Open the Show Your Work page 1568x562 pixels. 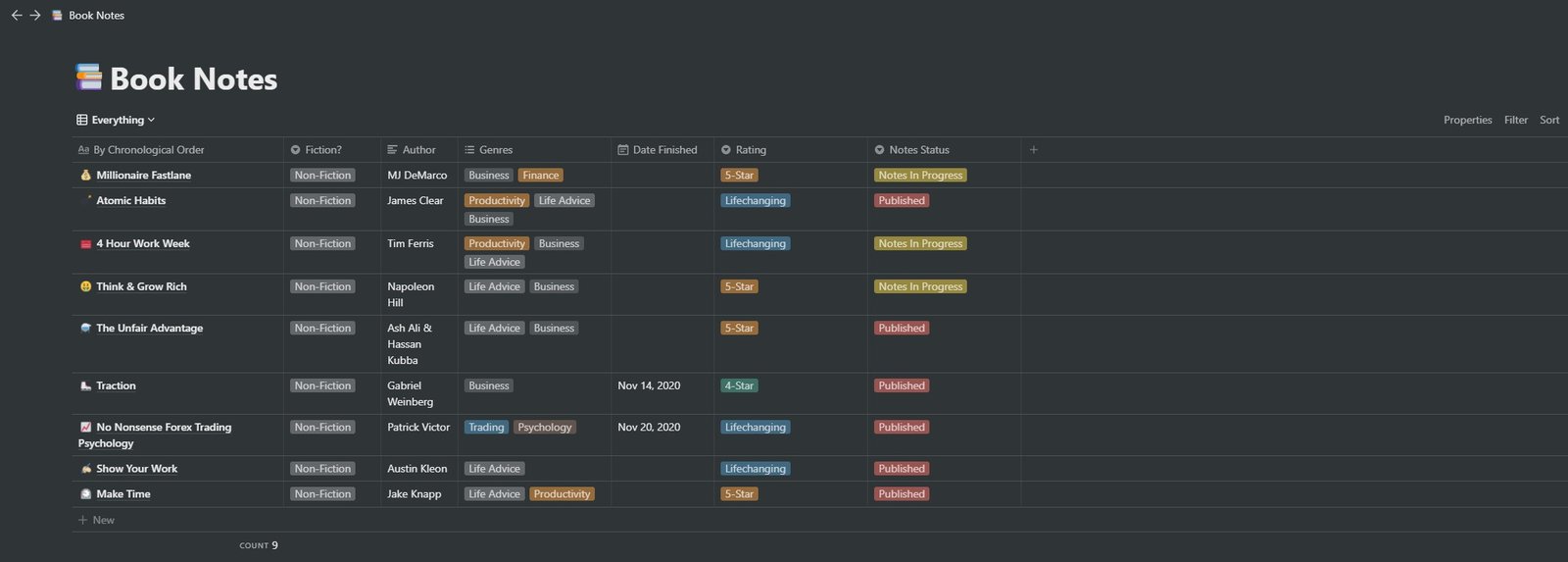tap(136, 469)
